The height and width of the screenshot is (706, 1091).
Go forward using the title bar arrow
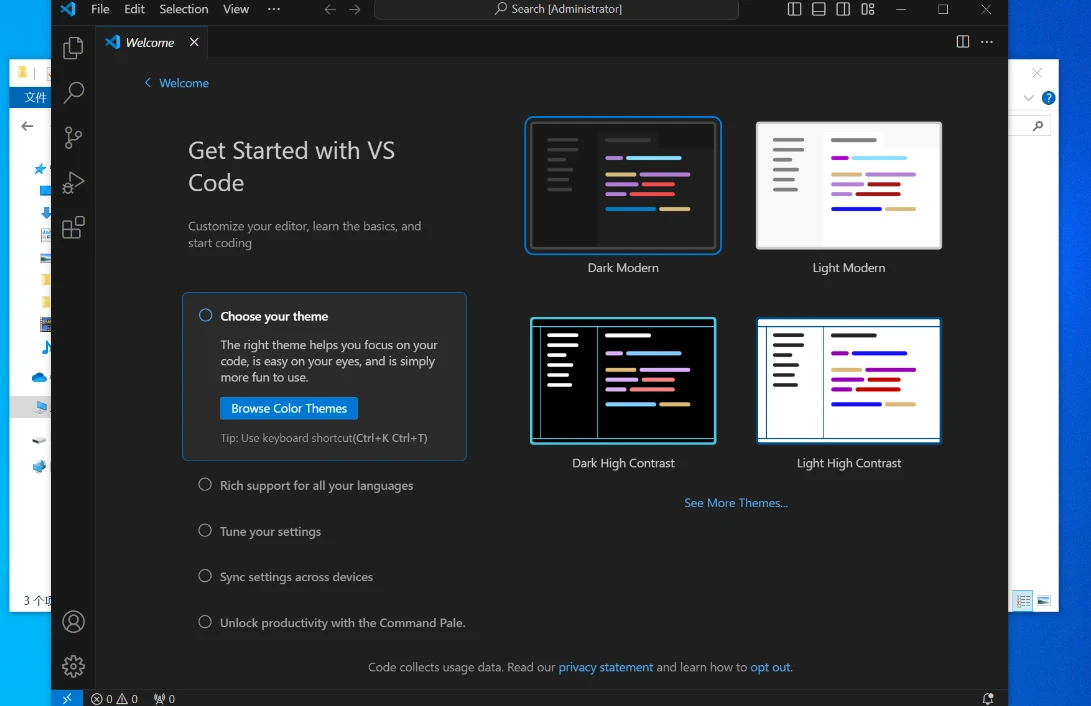(x=355, y=9)
